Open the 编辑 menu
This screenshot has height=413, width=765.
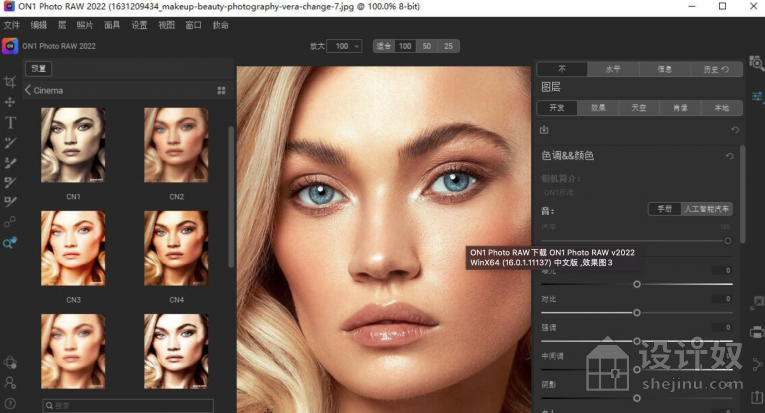pyautogui.click(x=39, y=25)
